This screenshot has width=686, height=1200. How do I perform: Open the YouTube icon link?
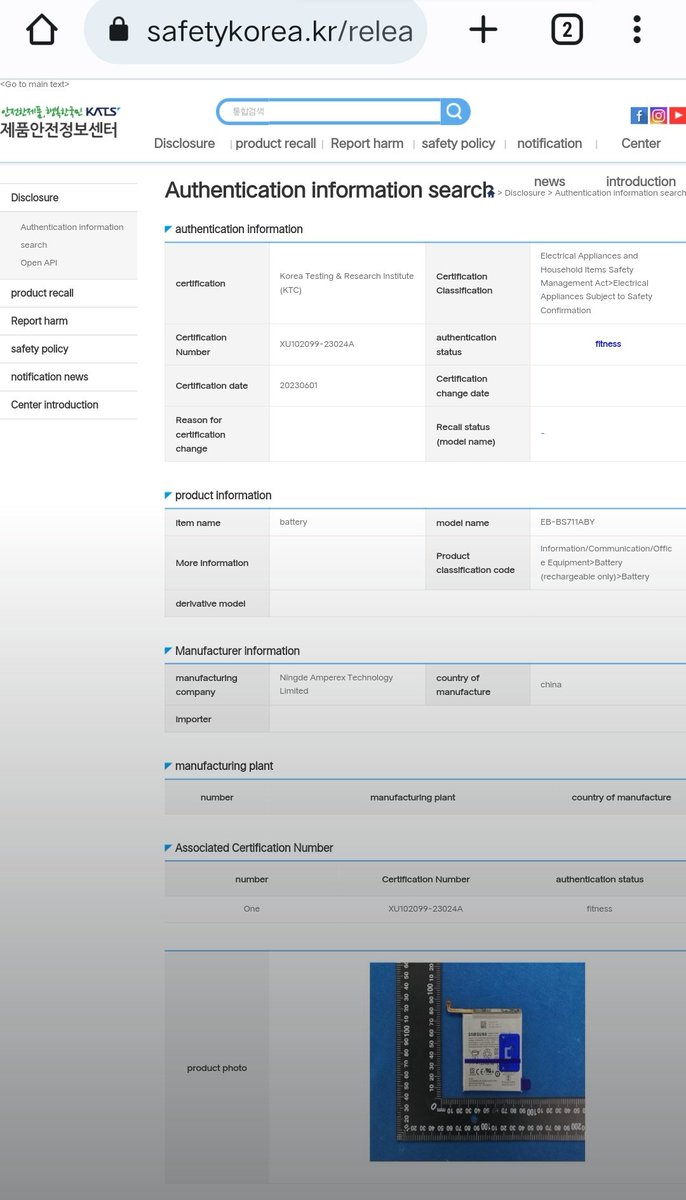point(678,115)
